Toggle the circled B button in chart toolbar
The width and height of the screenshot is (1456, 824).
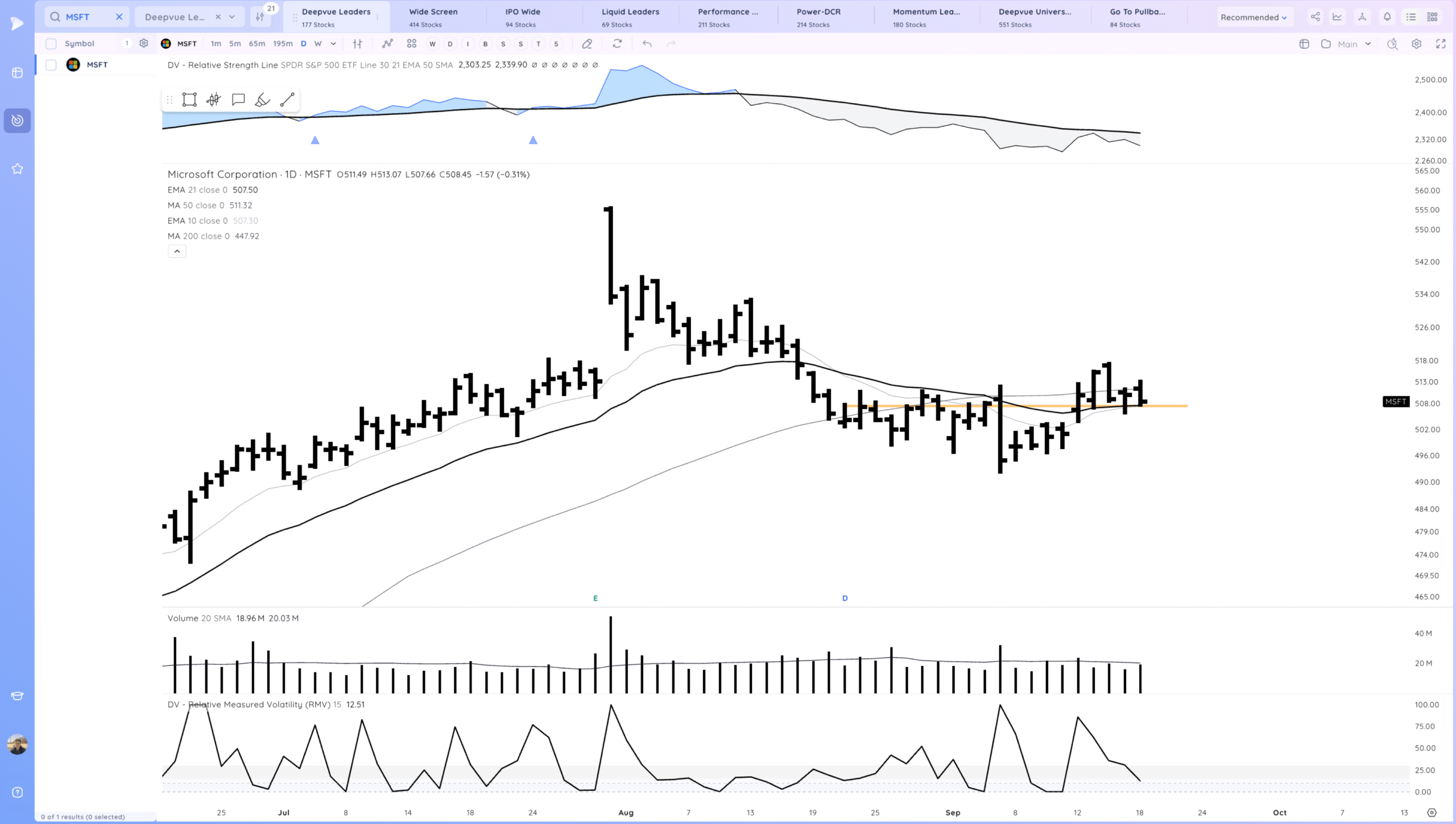coord(485,44)
